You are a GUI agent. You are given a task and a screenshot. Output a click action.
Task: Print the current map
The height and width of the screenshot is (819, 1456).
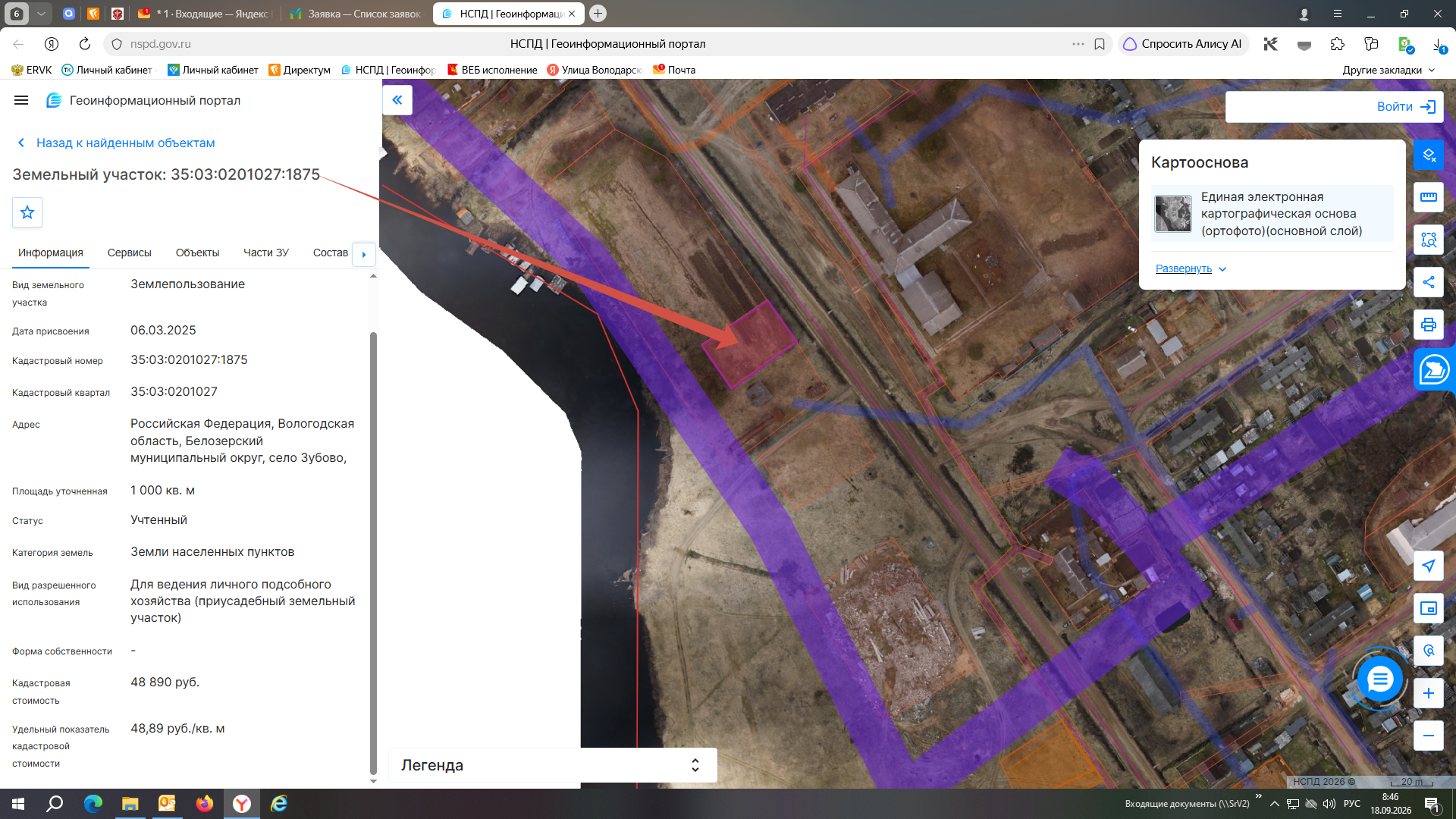pos(1429,325)
